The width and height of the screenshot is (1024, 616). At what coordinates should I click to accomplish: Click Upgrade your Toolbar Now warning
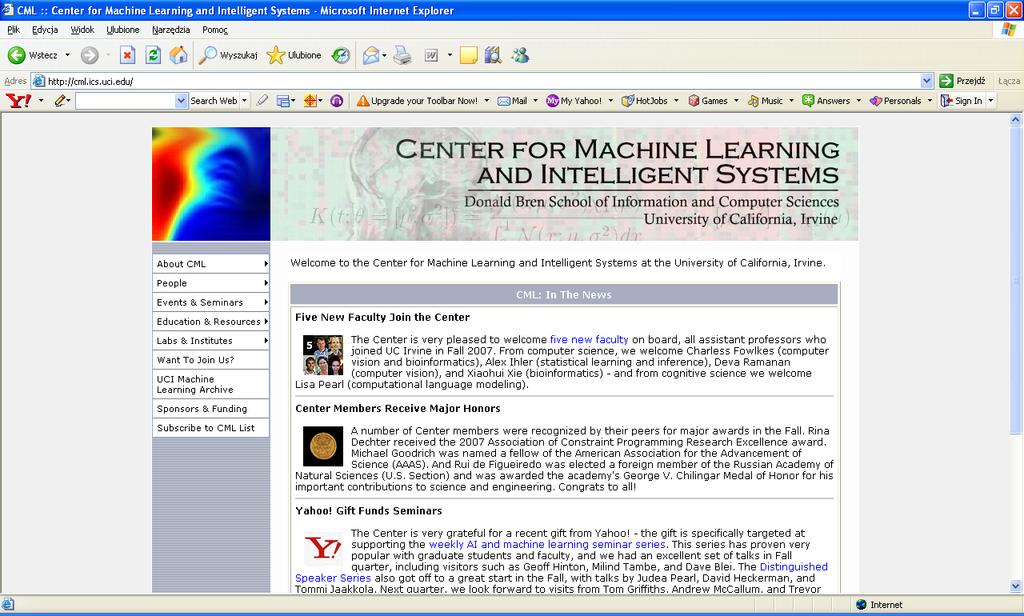click(417, 101)
